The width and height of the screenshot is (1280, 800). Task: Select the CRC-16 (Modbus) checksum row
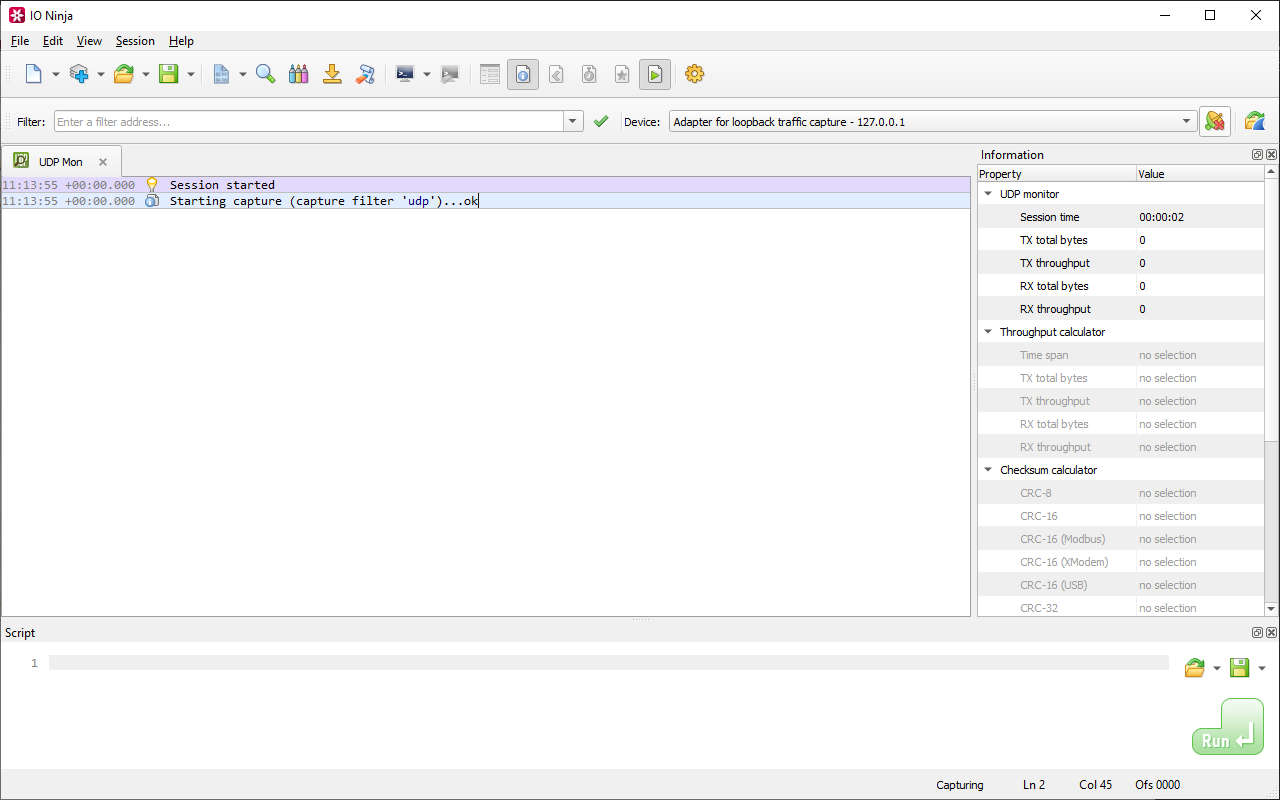(1121, 539)
